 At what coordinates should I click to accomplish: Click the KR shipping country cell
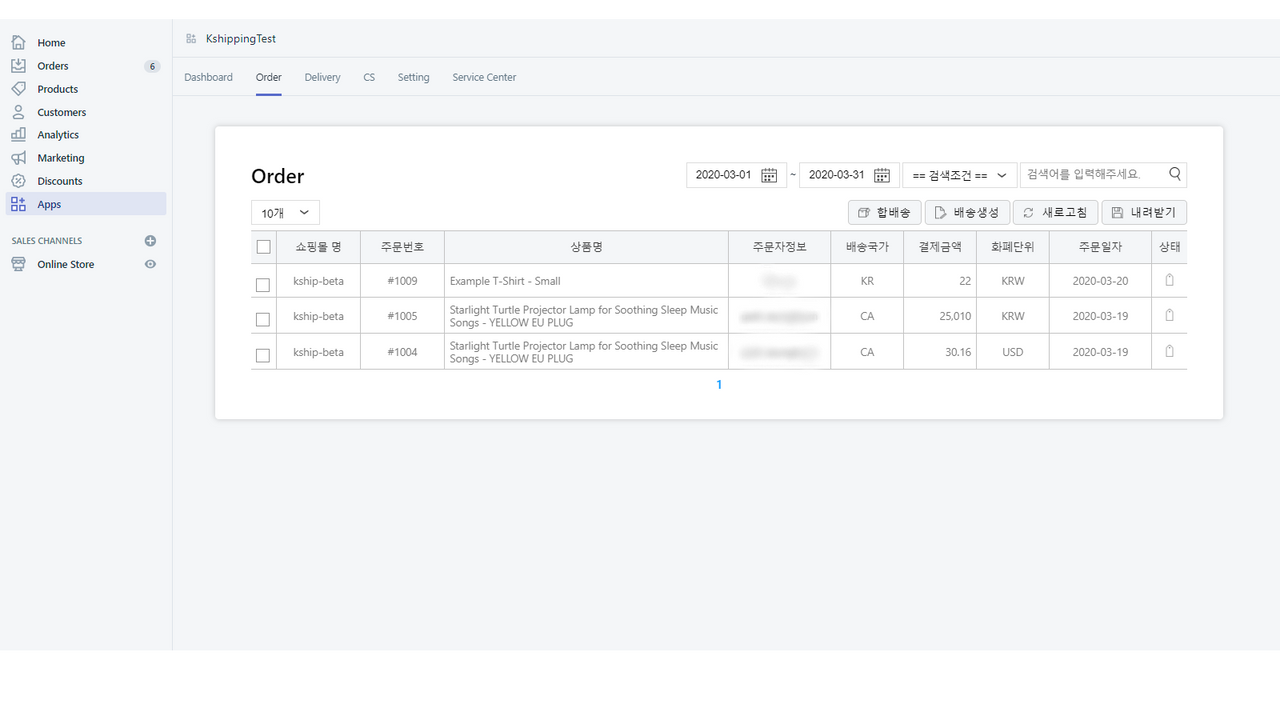867,281
